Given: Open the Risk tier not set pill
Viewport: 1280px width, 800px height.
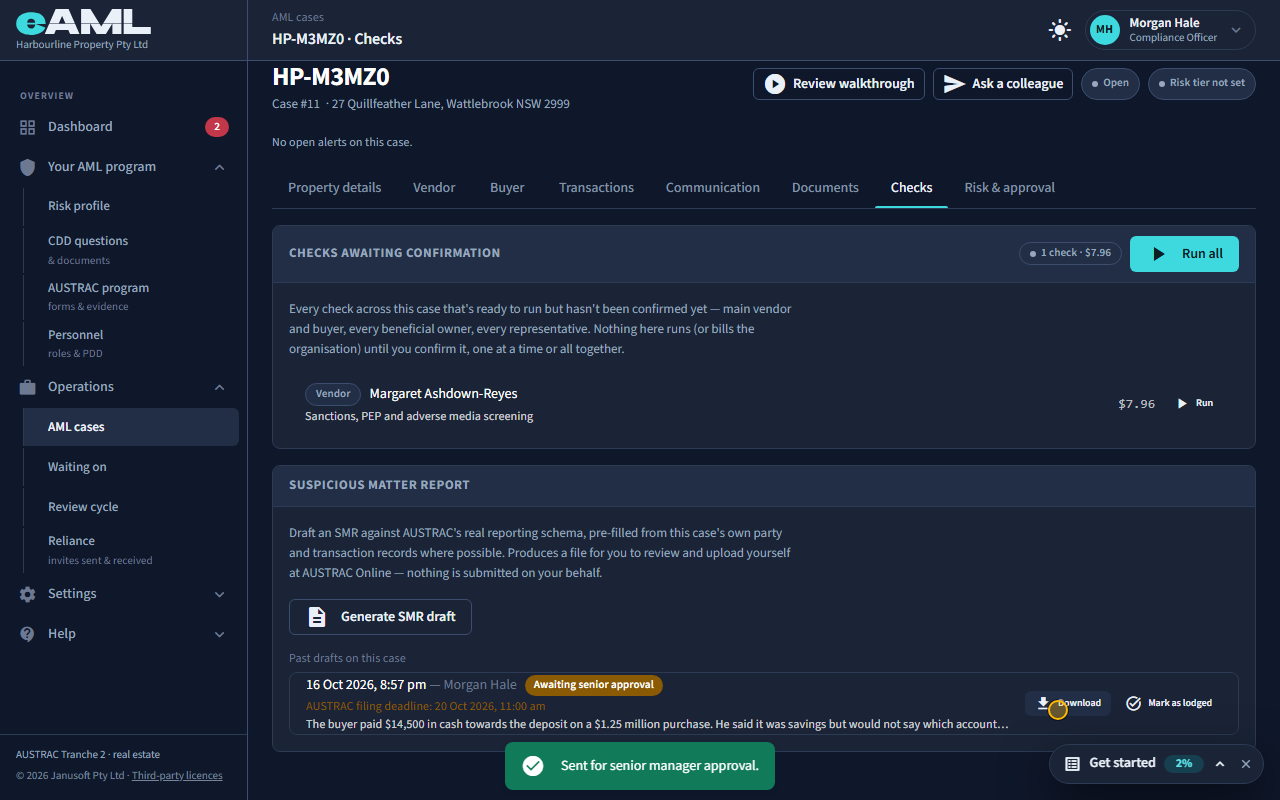Looking at the screenshot, I should tap(1201, 83).
